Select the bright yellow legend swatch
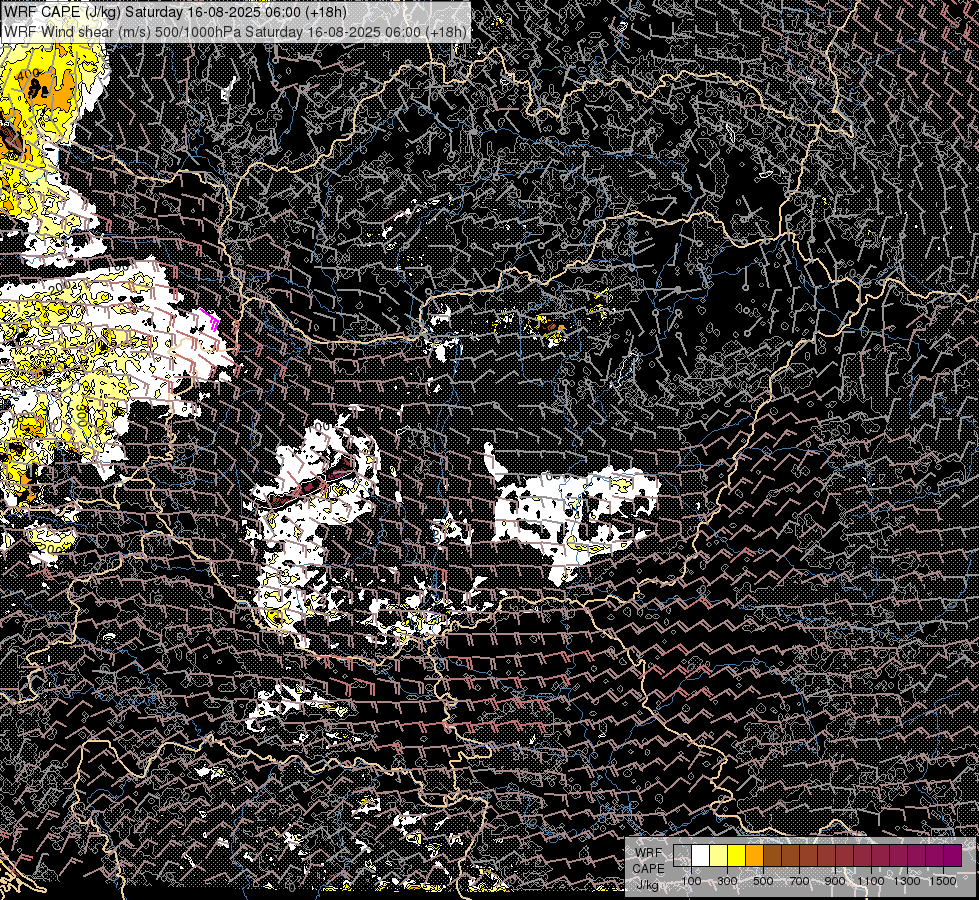979x900 pixels. pos(737,856)
